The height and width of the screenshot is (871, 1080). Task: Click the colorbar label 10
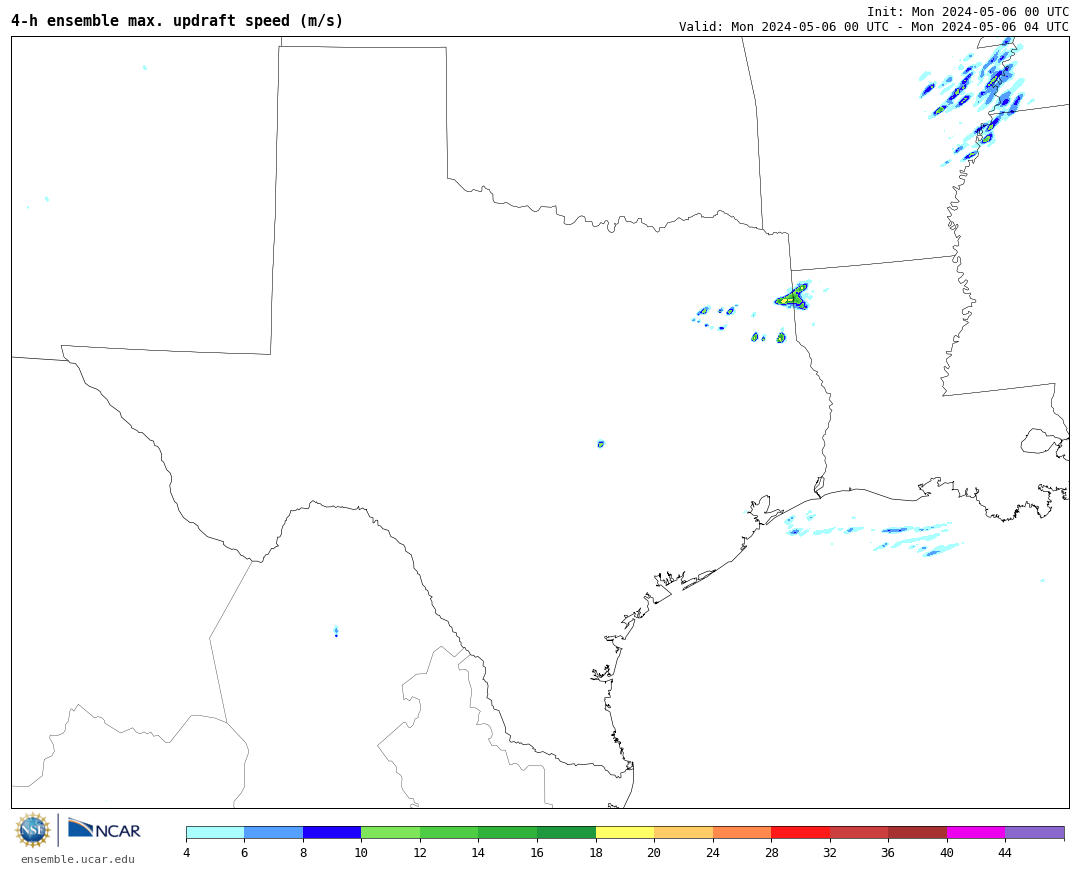click(361, 852)
